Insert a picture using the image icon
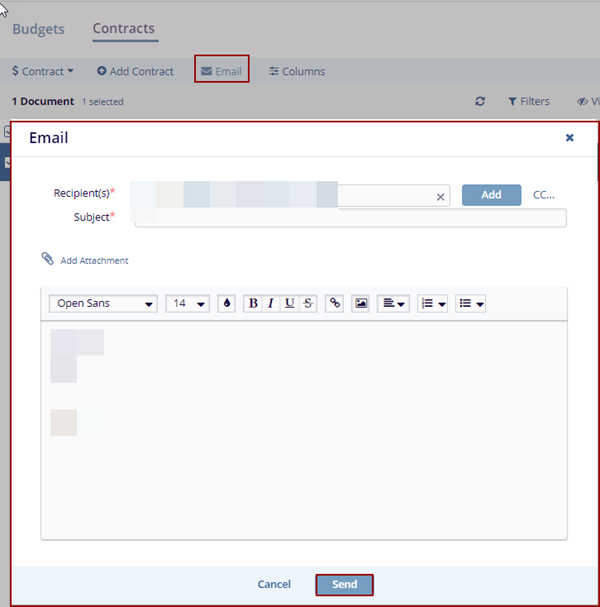 (x=361, y=303)
